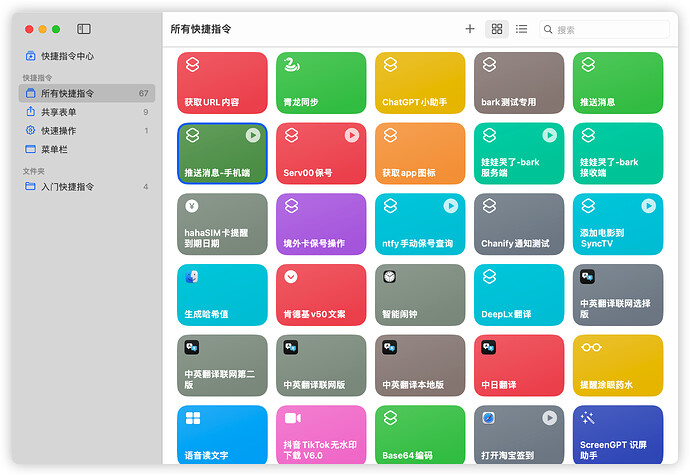Click the chevron icon on 肯德基v50文案
This screenshot has width=690, height=475.
pyautogui.click(x=291, y=276)
